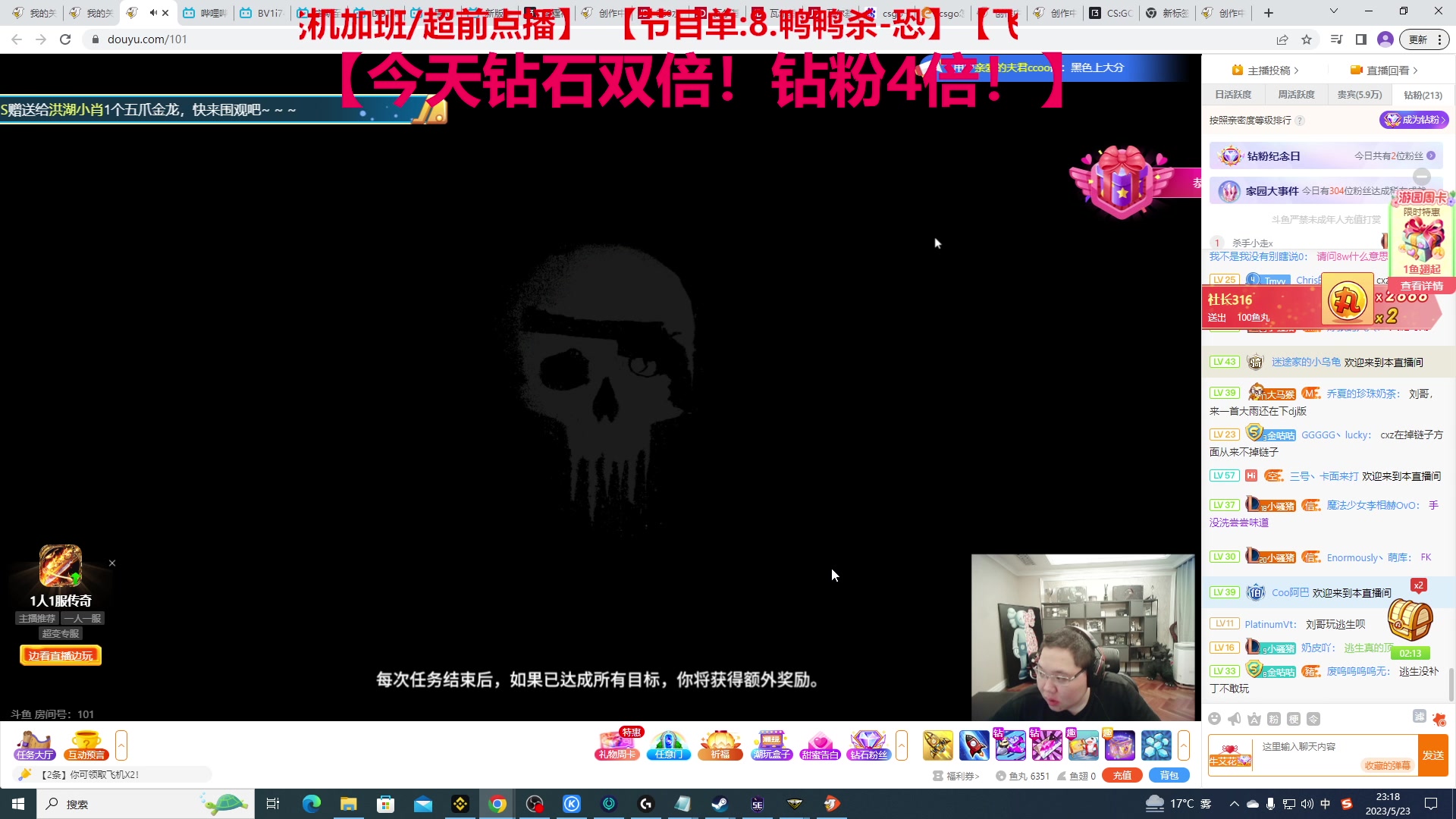
Task: Click the 梗 meme chat icon
Action: [x=1294, y=719]
